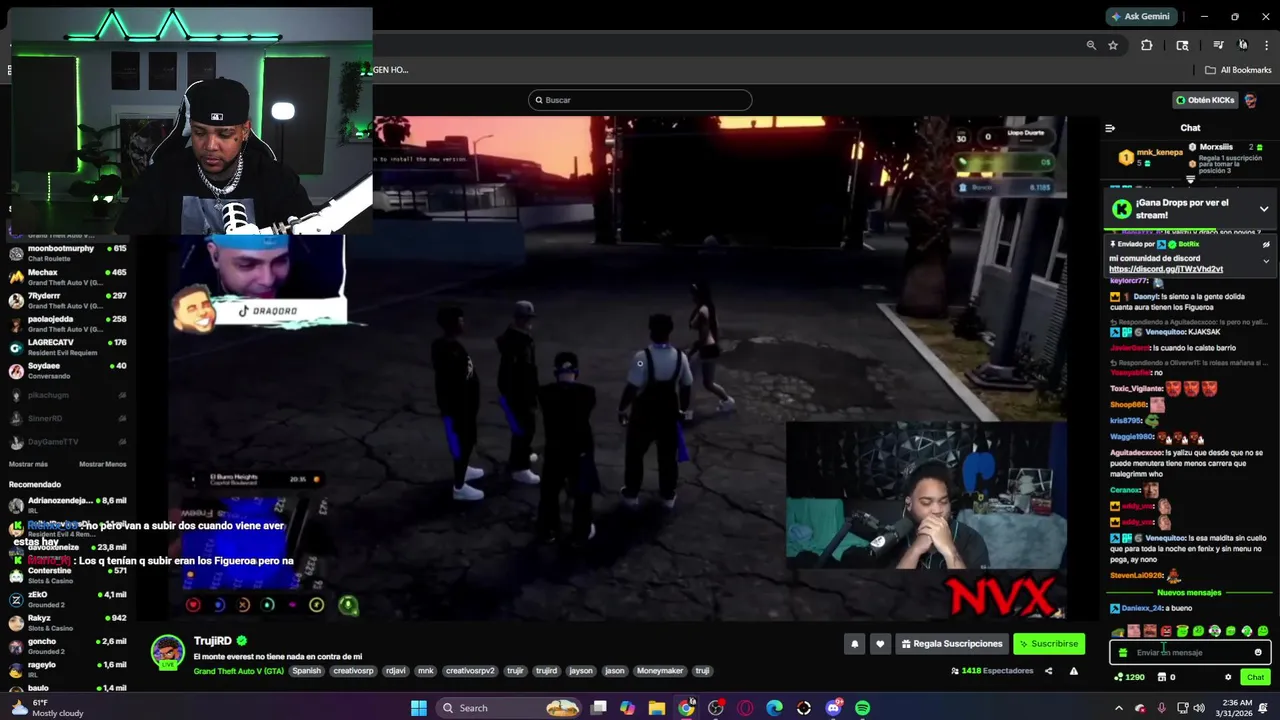Open LAGRECATV channel in sidebar

[68, 347]
